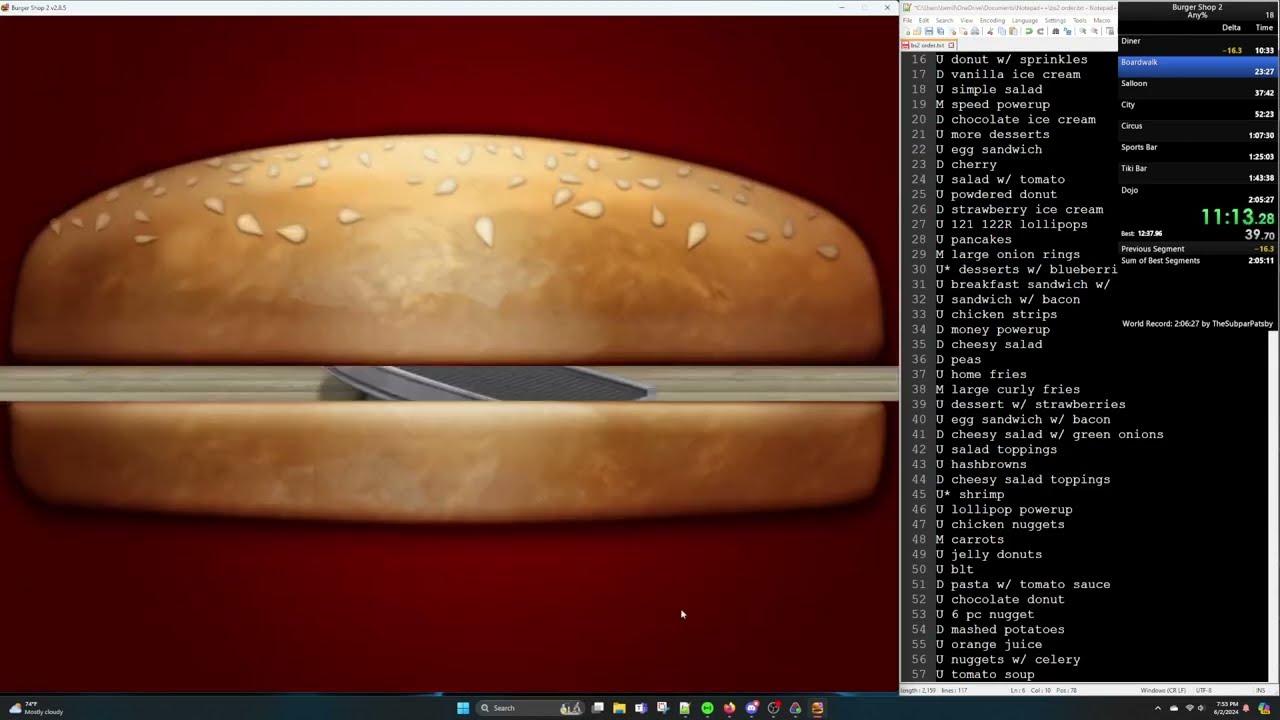Image resolution: width=1280 pixels, height=720 pixels.
Task: Open File Explorer from the taskbar
Action: 619,708
